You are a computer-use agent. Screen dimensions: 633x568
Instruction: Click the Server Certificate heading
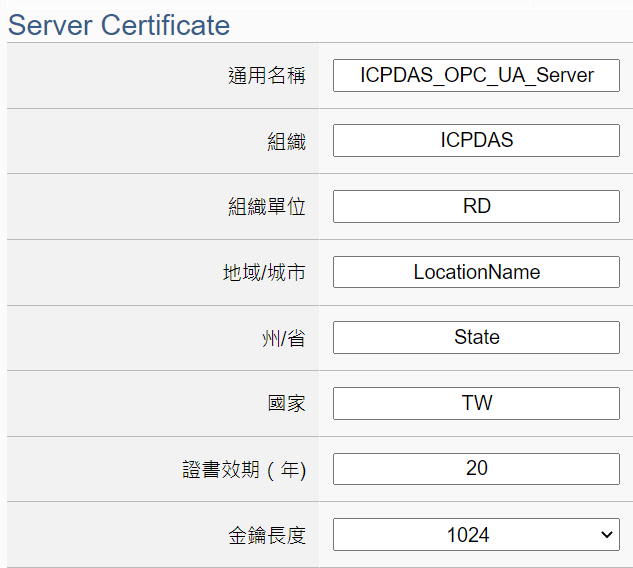119,25
